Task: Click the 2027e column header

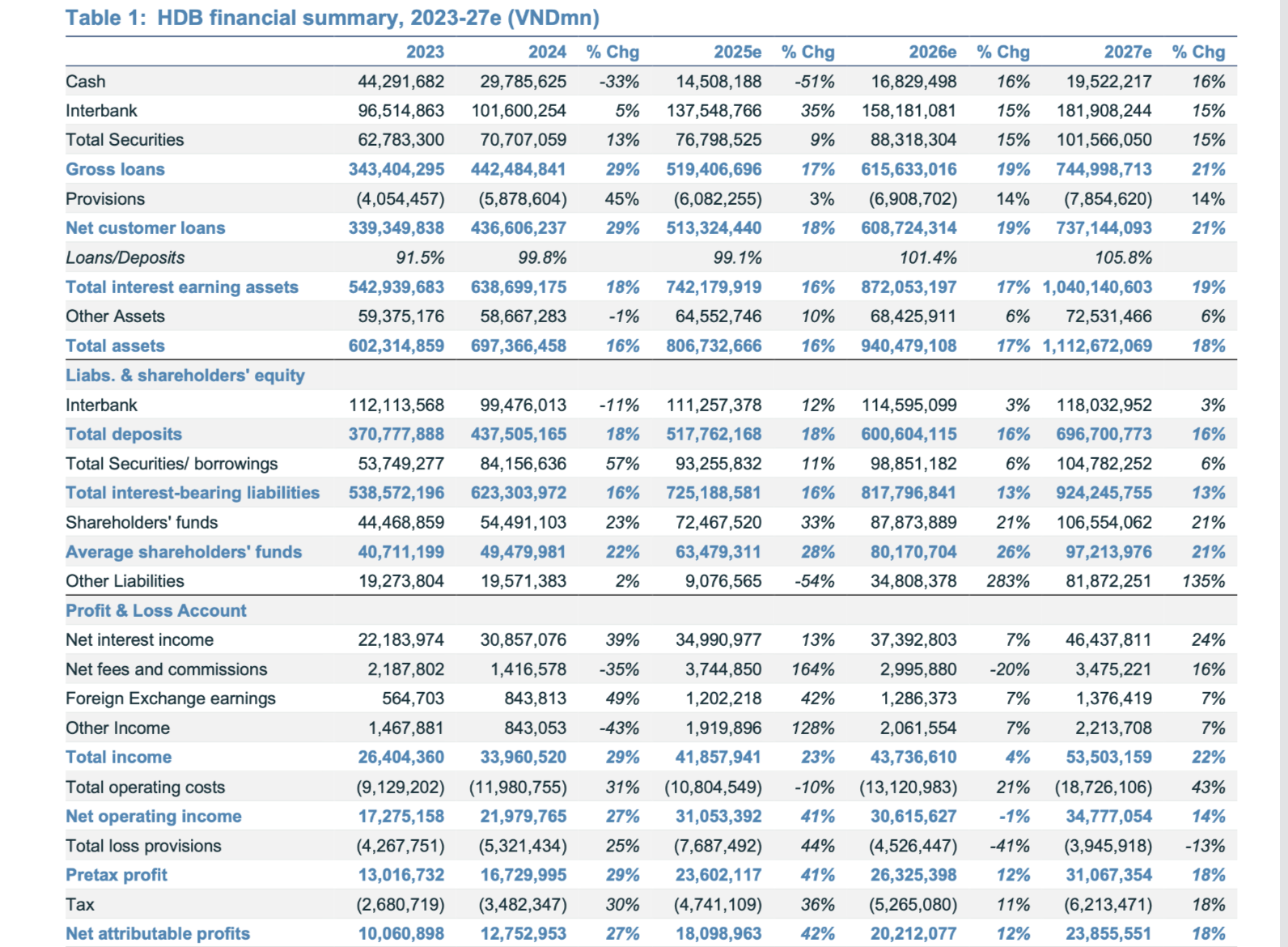Action: (x=1128, y=52)
